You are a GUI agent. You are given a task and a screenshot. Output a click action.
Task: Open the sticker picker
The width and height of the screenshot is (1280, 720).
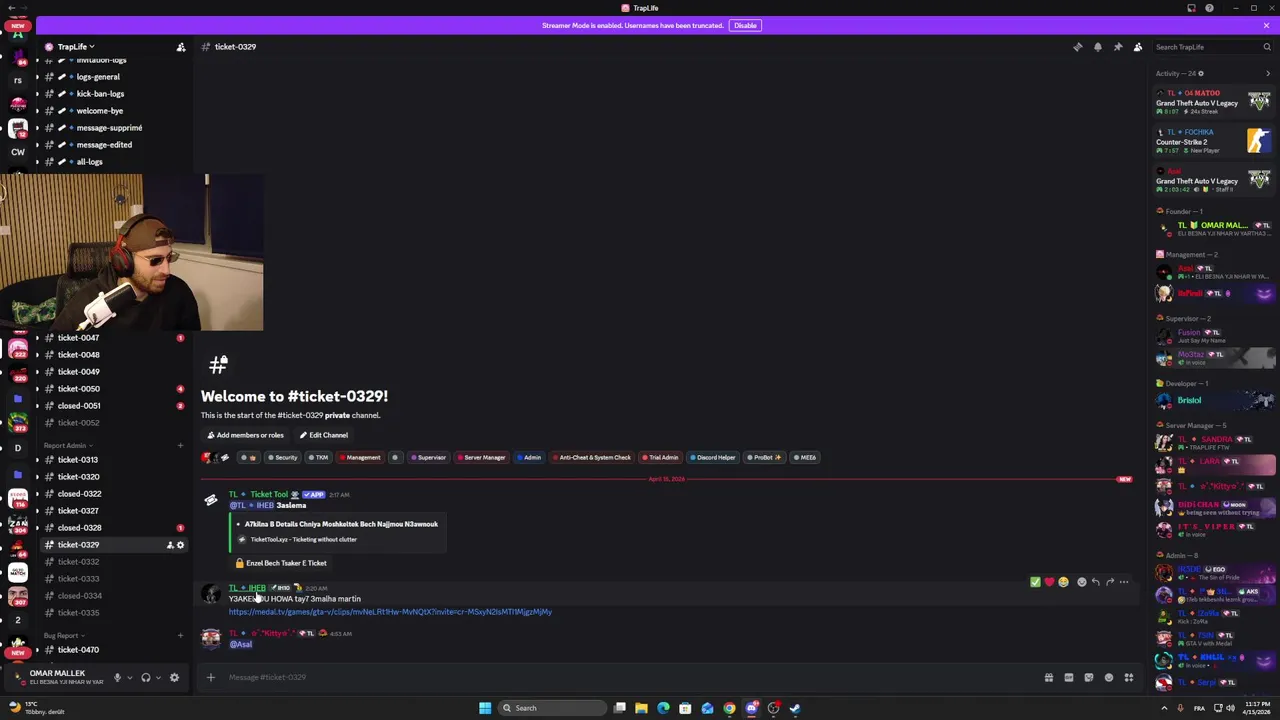click(1089, 678)
